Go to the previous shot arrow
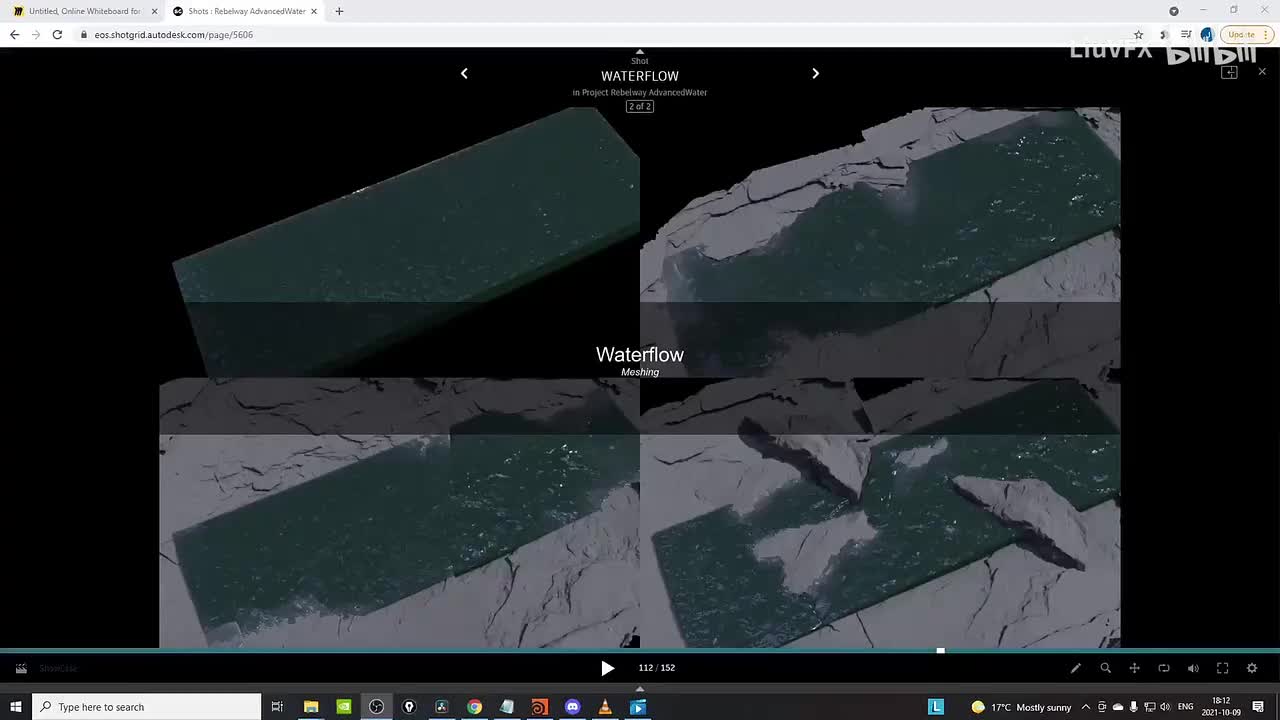This screenshot has width=1280, height=720. 464,73
